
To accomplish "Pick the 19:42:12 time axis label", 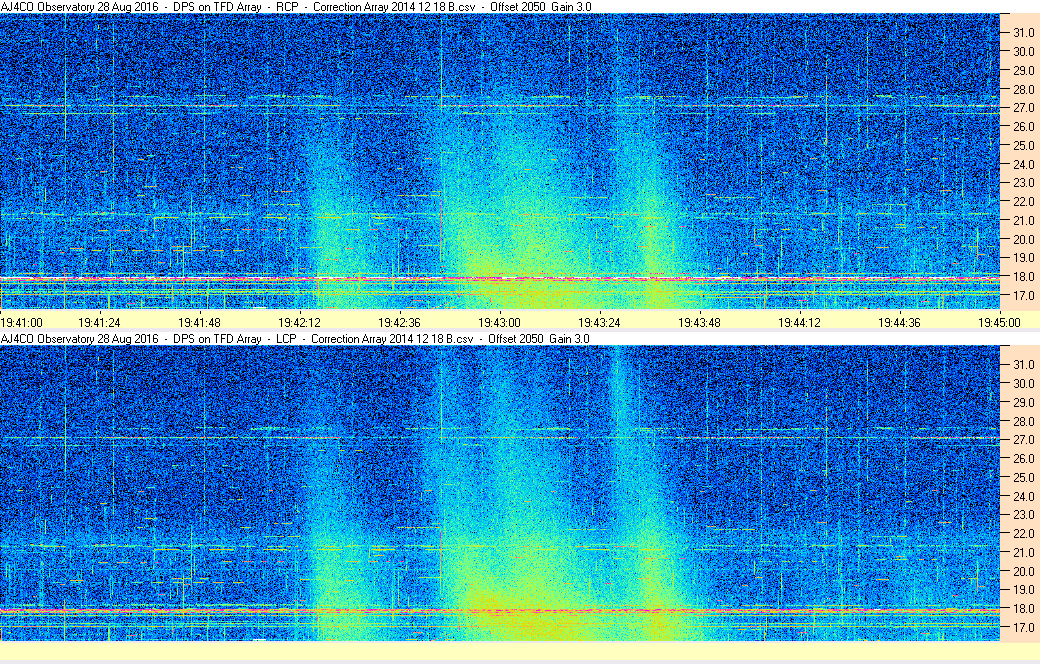I will (x=299, y=323).
